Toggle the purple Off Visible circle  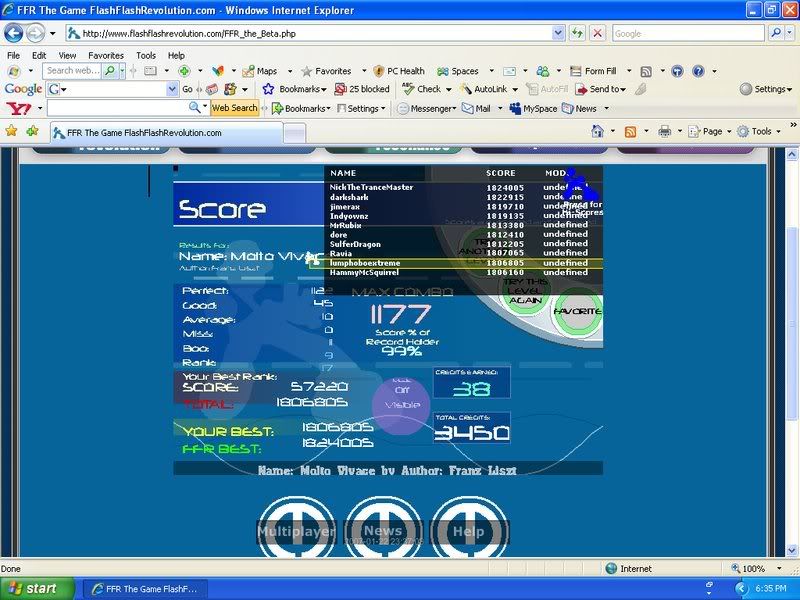[x=401, y=404]
